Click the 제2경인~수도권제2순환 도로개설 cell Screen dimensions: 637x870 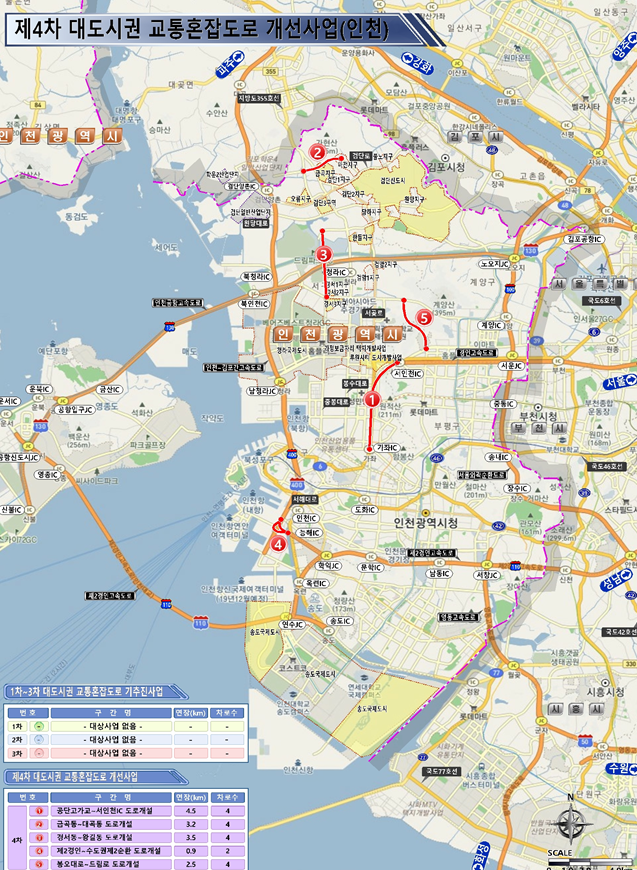coord(111,851)
